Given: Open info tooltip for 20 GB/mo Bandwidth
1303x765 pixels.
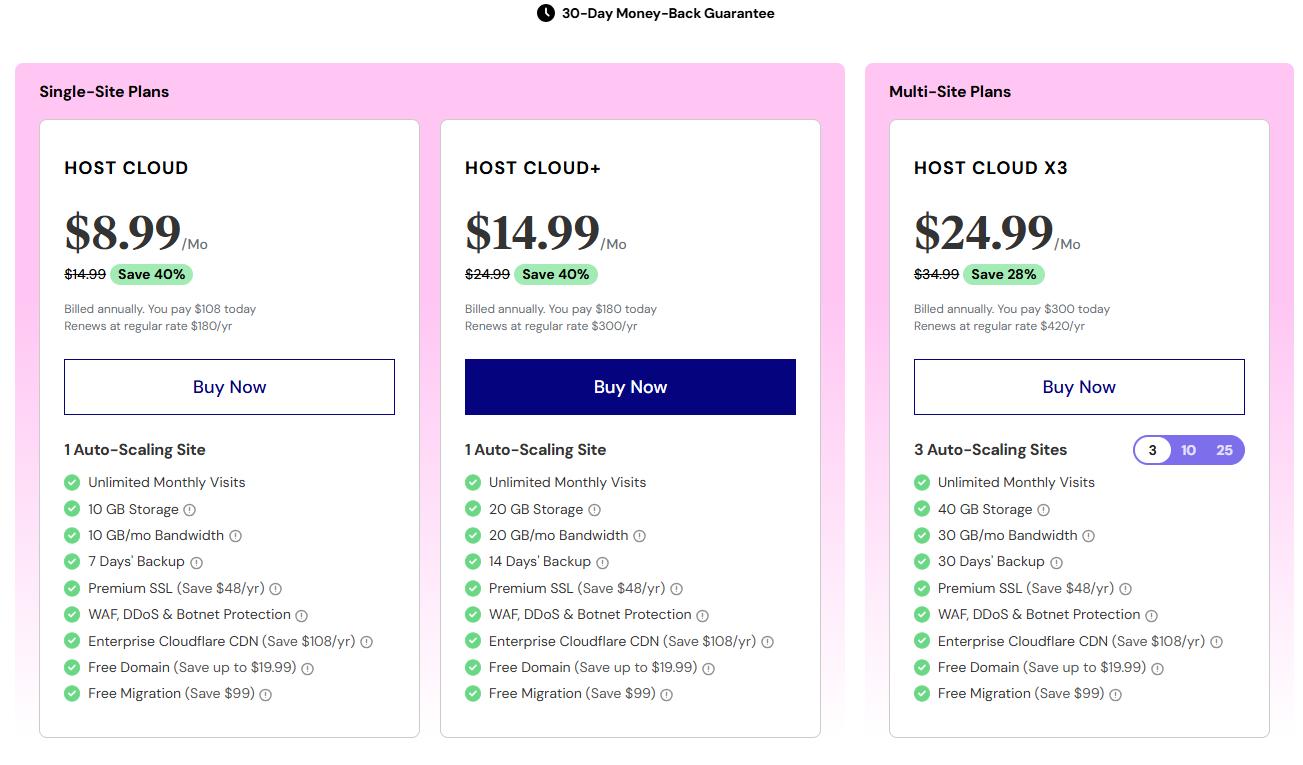Looking at the screenshot, I should [x=639, y=536].
